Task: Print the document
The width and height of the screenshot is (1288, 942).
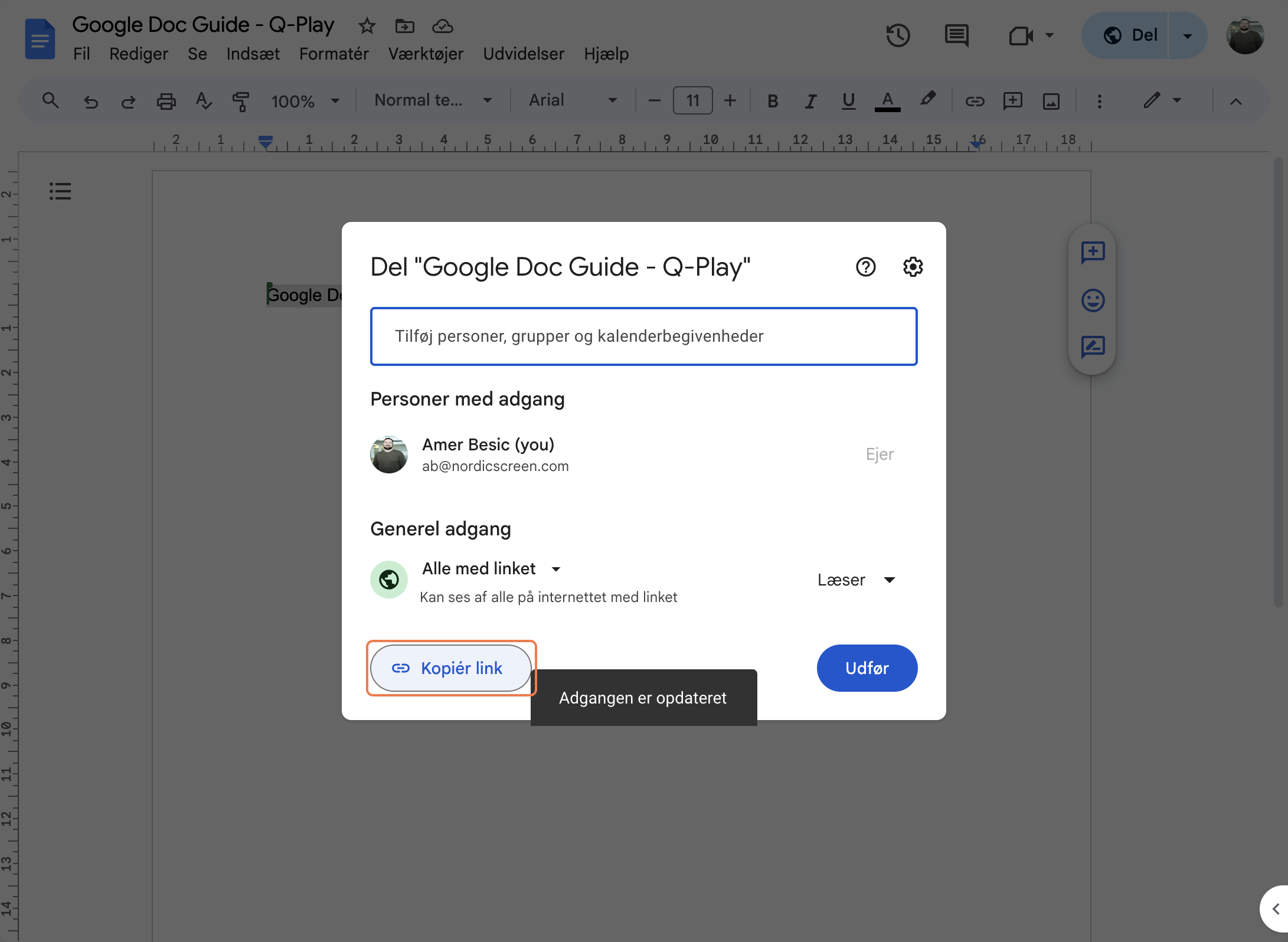Action: [x=166, y=102]
